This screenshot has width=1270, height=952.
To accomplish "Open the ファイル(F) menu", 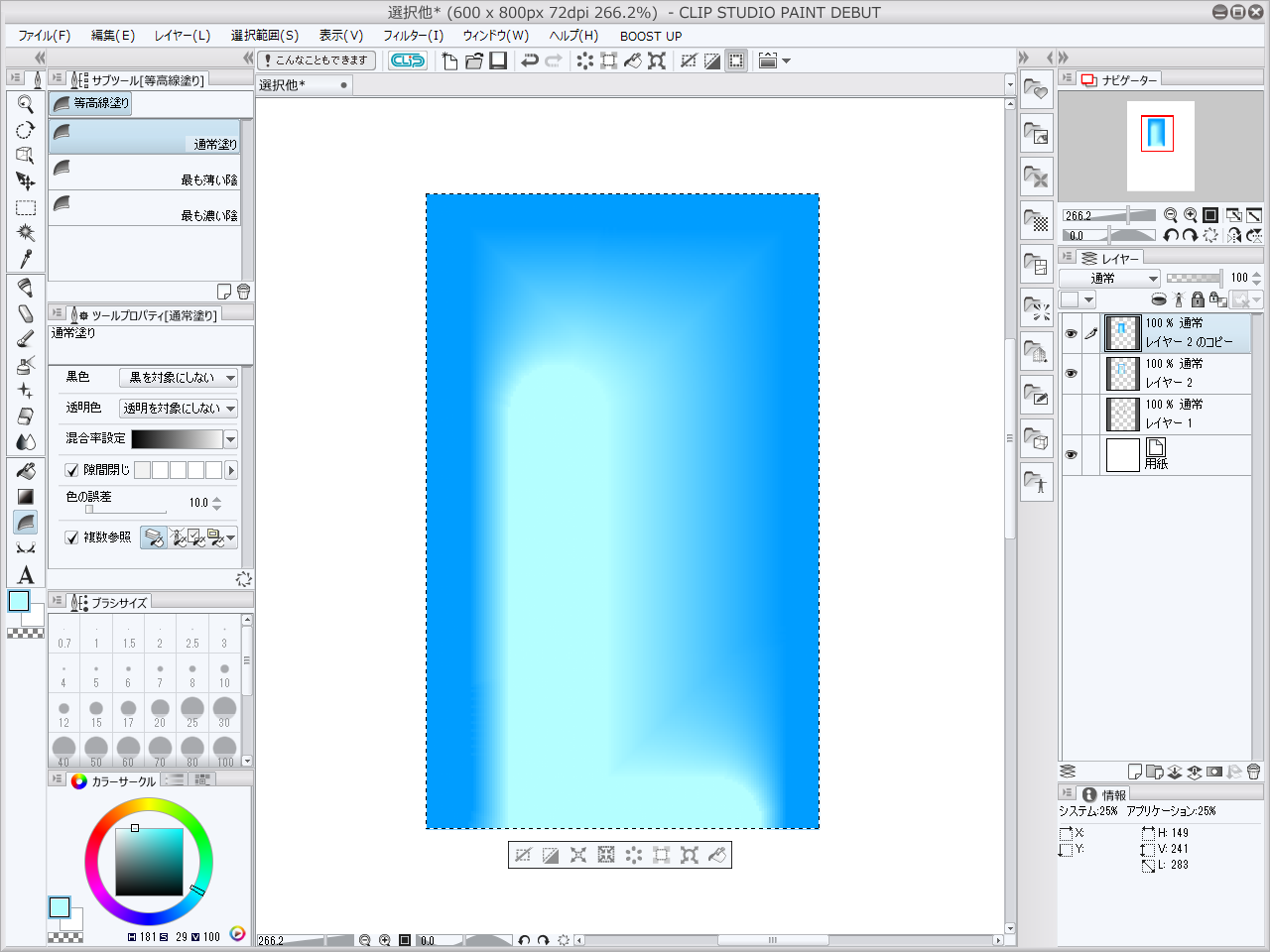I will (x=45, y=36).
